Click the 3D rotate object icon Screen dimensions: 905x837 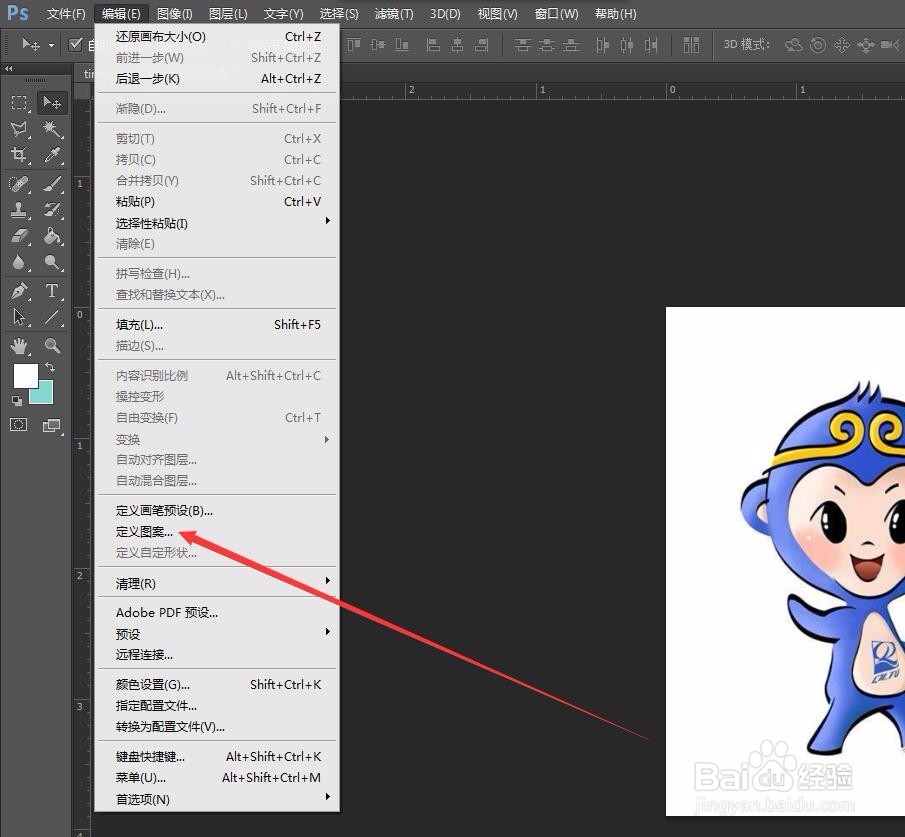click(x=794, y=44)
